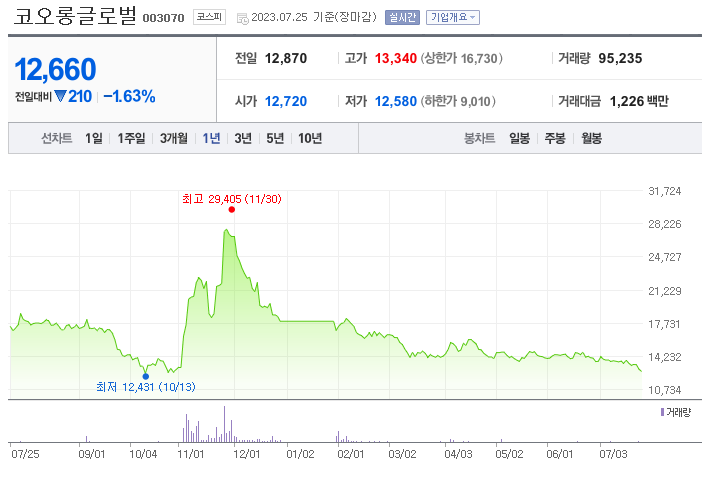The image size is (702, 481).
Task: Click the clock icon before 2023.07.25 date
Action: [242, 18]
